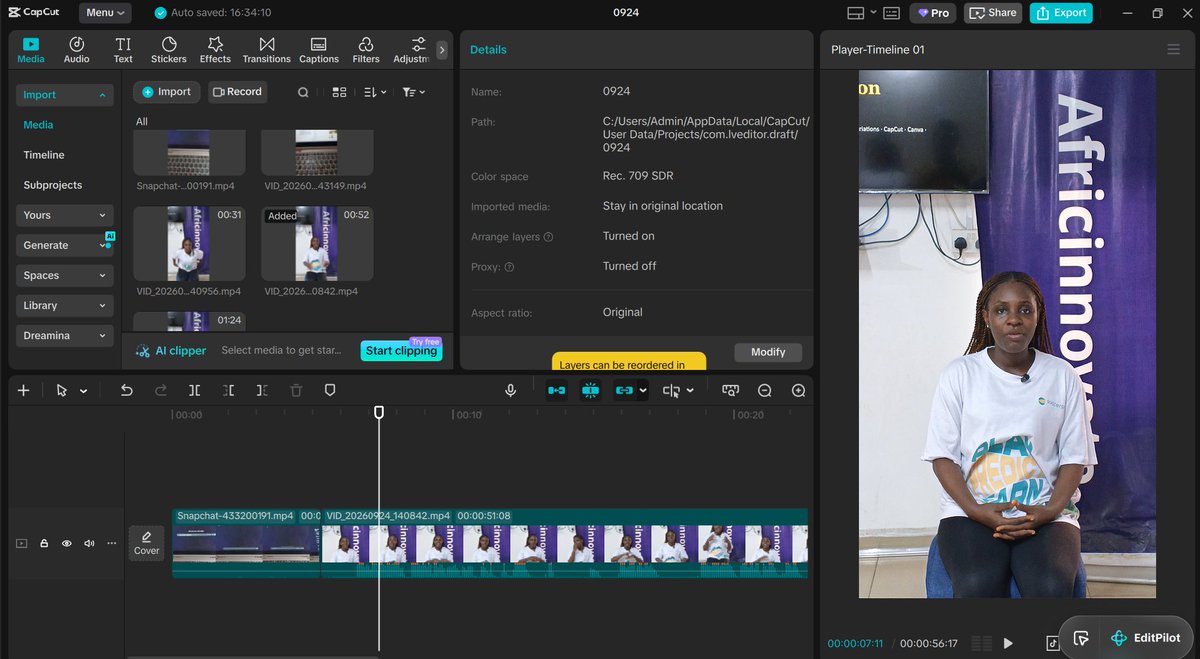Switch to the Media tab
The width and height of the screenshot is (1200, 659).
[31, 50]
